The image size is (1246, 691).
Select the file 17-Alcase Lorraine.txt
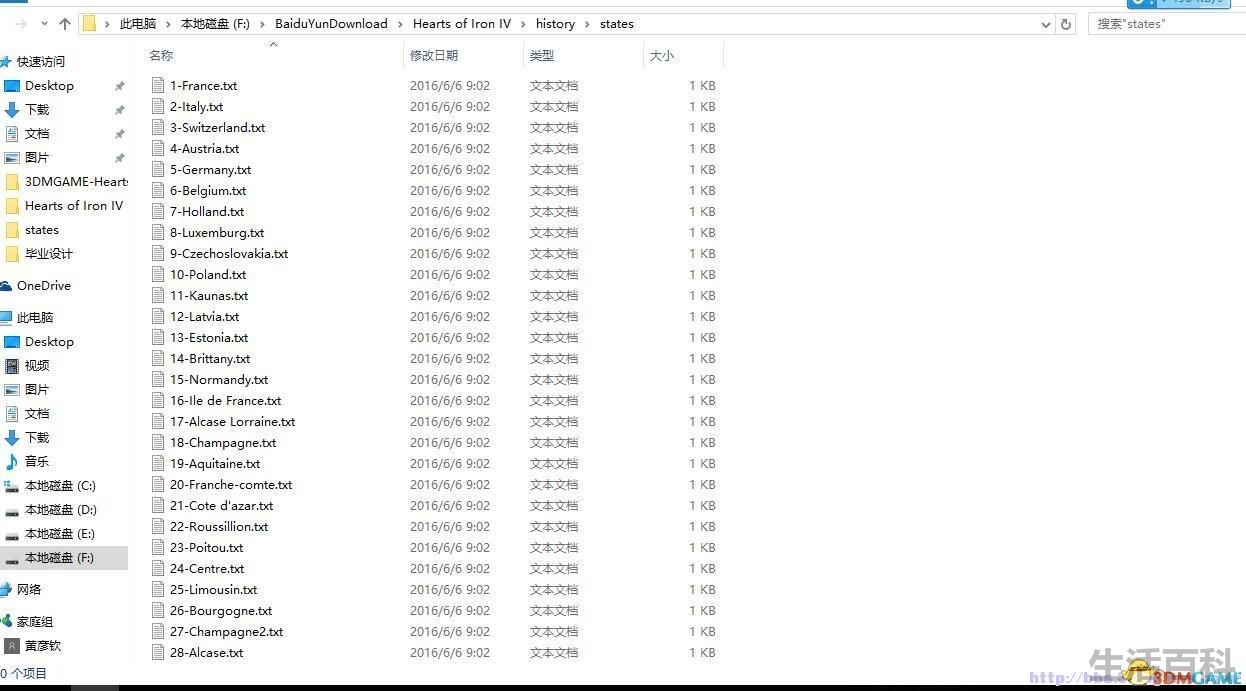coord(232,422)
